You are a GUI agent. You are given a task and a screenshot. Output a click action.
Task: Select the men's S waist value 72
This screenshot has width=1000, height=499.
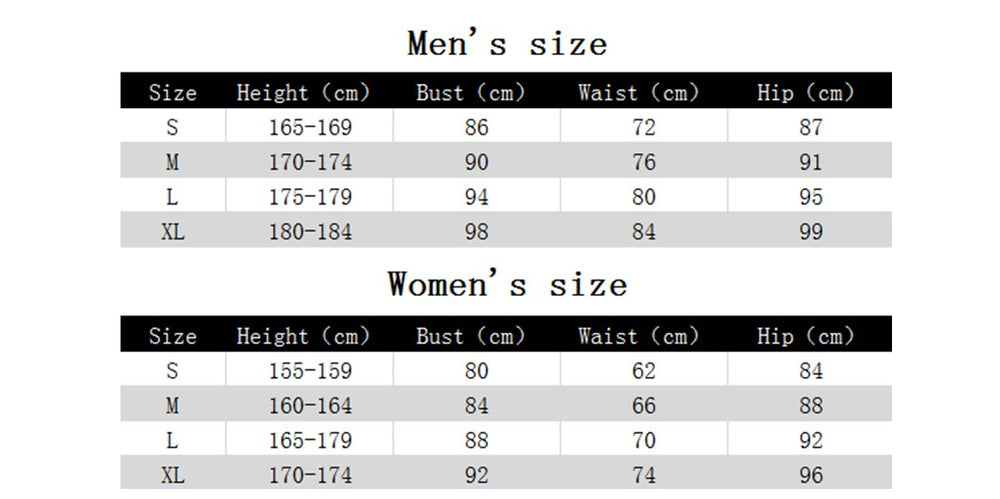pos(644,127)
